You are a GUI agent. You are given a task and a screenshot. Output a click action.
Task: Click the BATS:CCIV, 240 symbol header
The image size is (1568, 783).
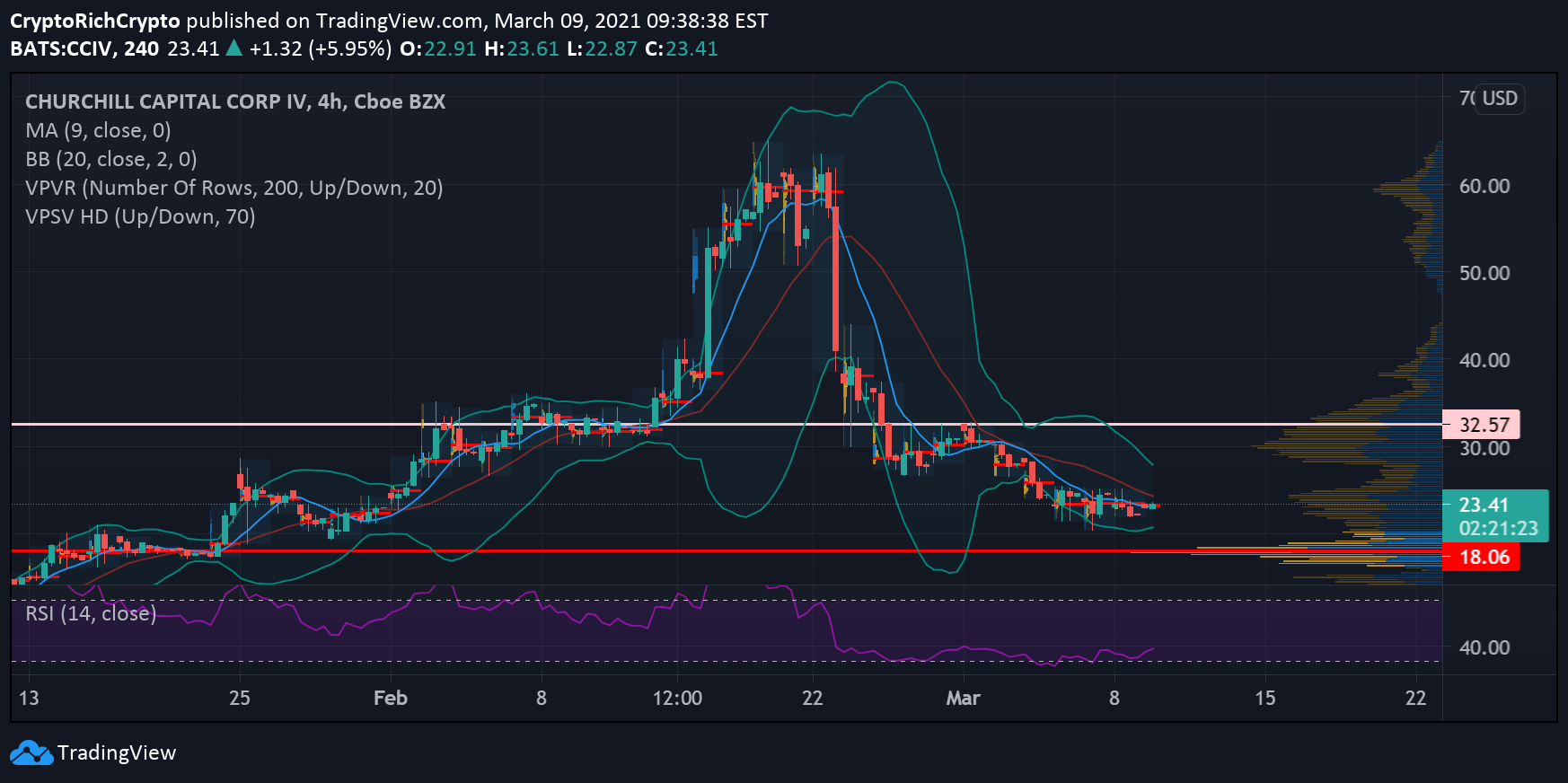pos(84,48)
